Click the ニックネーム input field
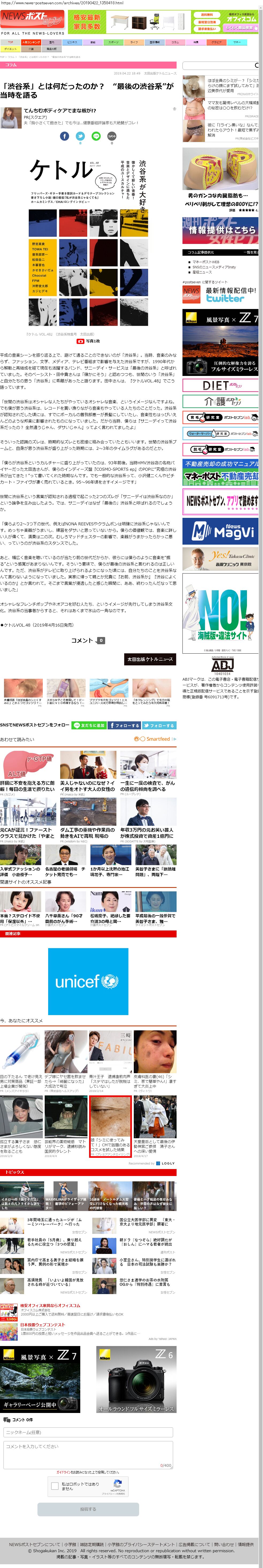This screenshot has height=1568, width=263. coord(88,1432)
